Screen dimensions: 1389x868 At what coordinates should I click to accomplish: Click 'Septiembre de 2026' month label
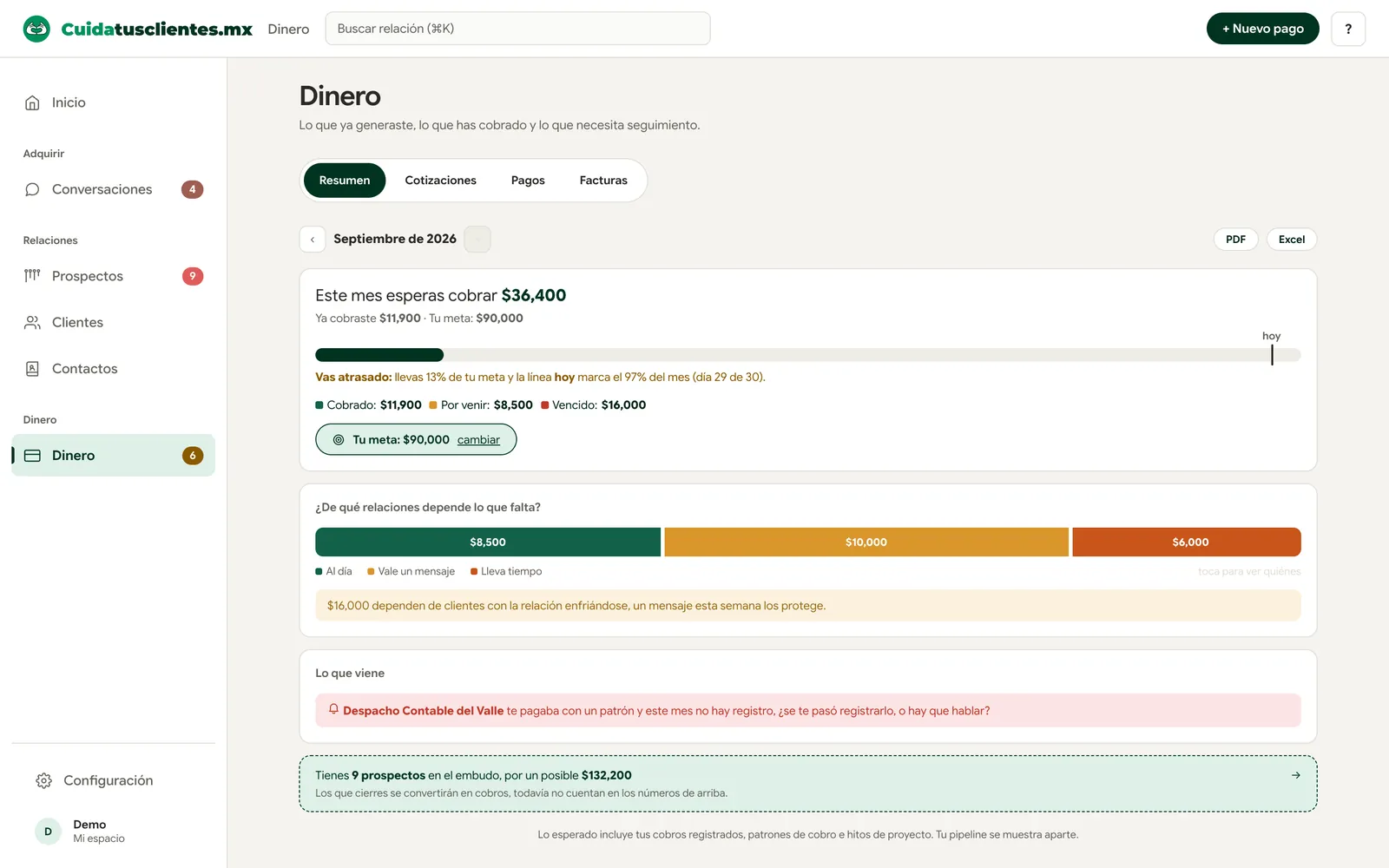coord(395,239)
